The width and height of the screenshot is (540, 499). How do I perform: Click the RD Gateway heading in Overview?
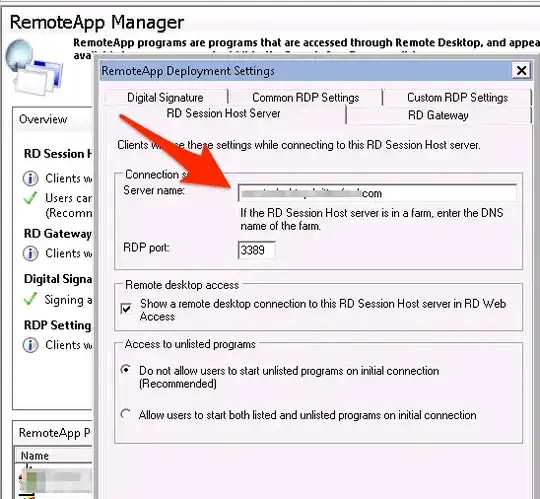point(58,233)
